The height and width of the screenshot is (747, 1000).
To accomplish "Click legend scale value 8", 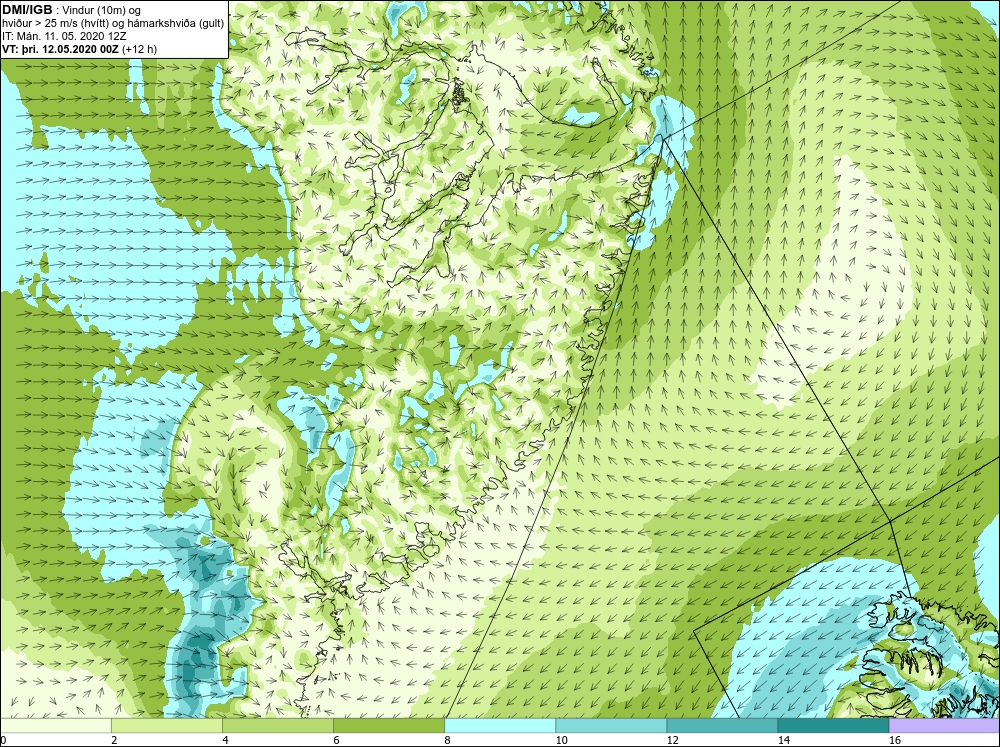I will pos(447,740).
